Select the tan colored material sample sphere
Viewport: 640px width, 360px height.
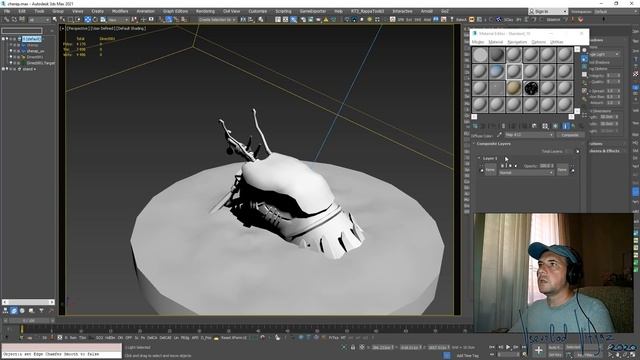[x=513, y=88]
